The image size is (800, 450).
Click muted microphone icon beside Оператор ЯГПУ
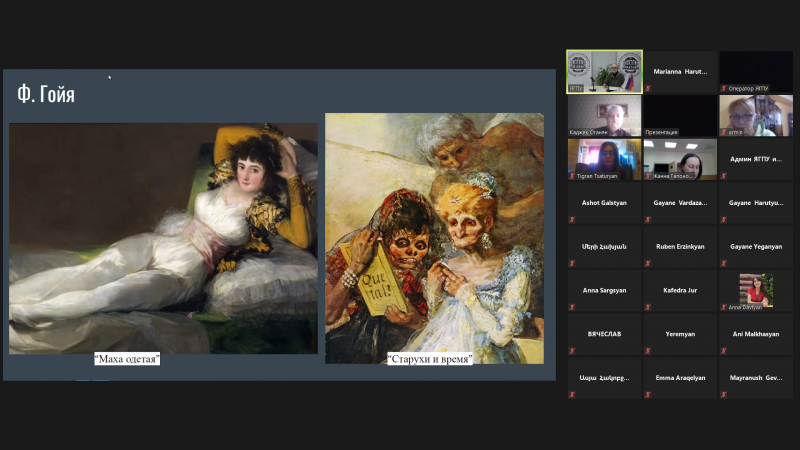pyautogui.click(x=724, y=89)
